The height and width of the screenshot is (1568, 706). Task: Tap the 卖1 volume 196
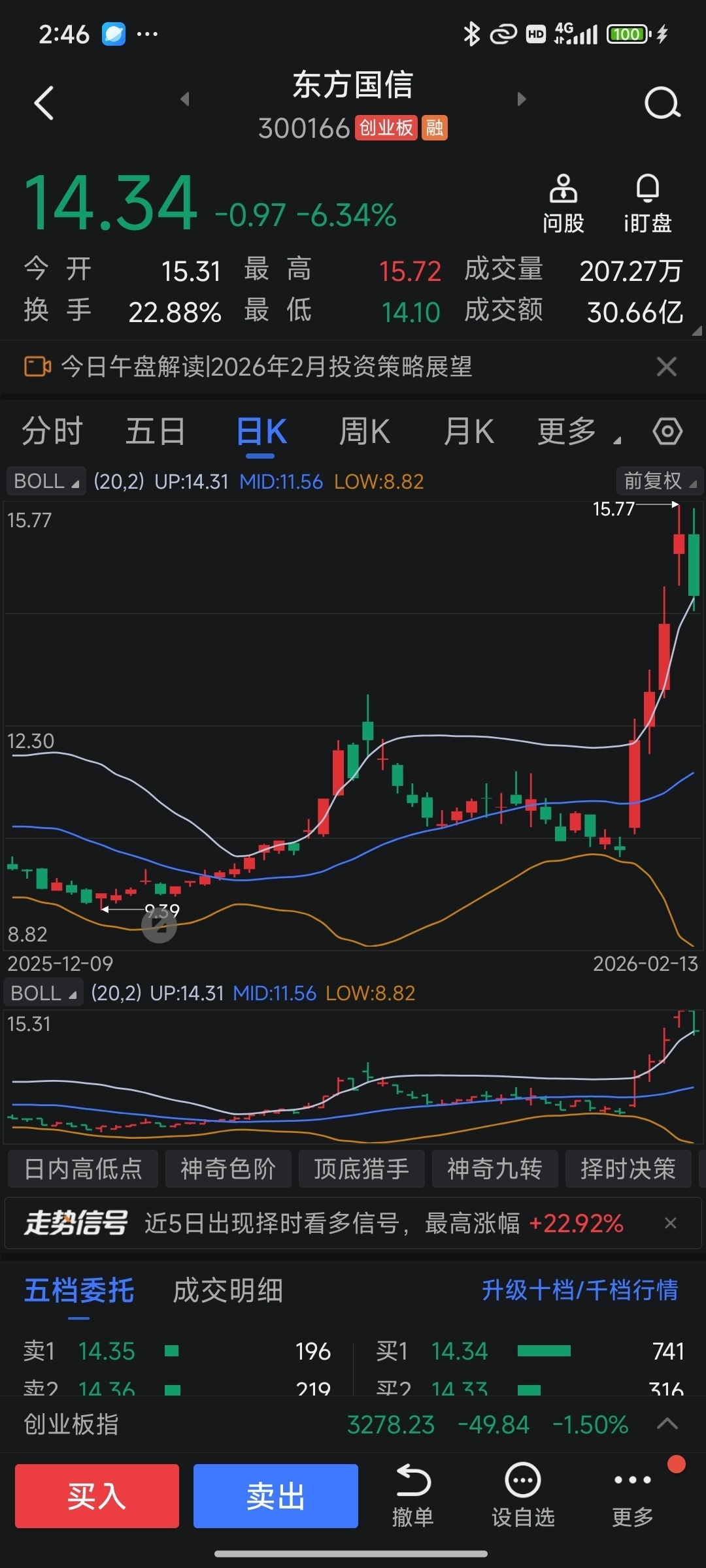tap(312, 1351)
